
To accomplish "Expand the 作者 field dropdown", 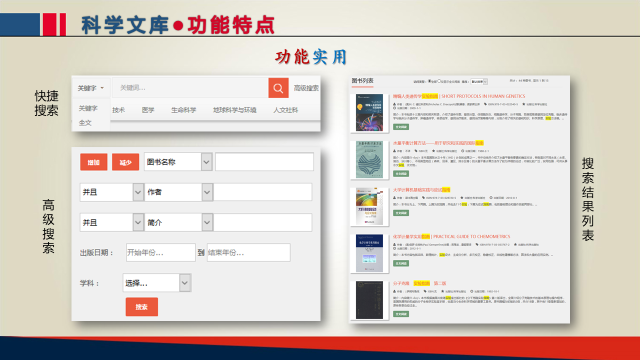I will [x=178, y=192].
